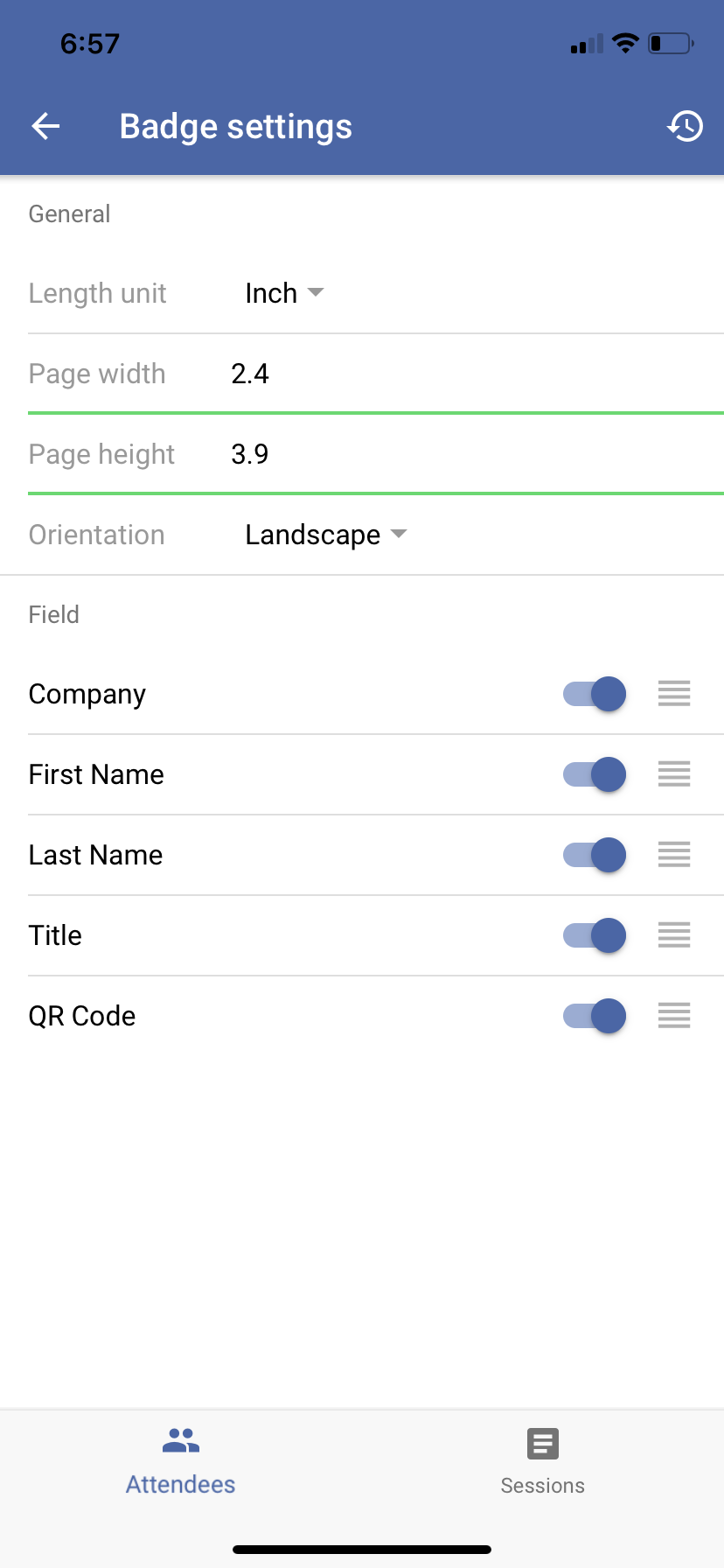The width and height of the screenshot is (724, 1568).
Task: Tap the First Name reorder handle
Action: [x=674, y=774]
